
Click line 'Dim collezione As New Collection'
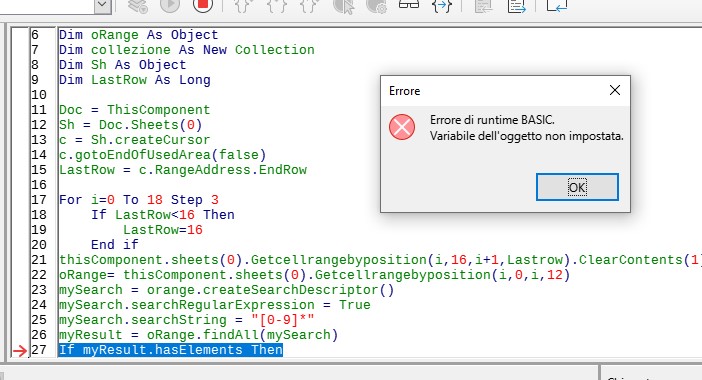pos(187,50)
